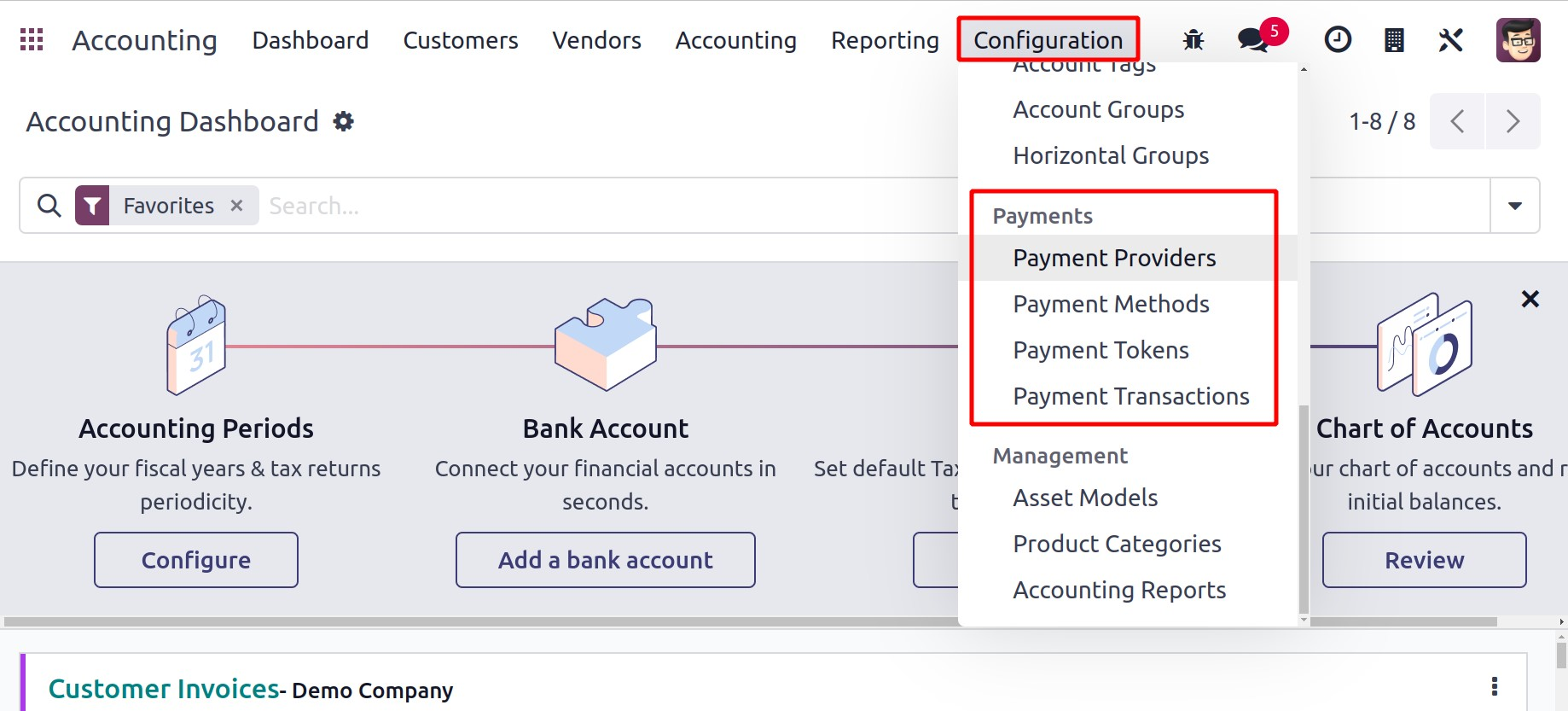Click the debug bug icon
This screenshot has height=711, width=1568.
[1193, 40]
